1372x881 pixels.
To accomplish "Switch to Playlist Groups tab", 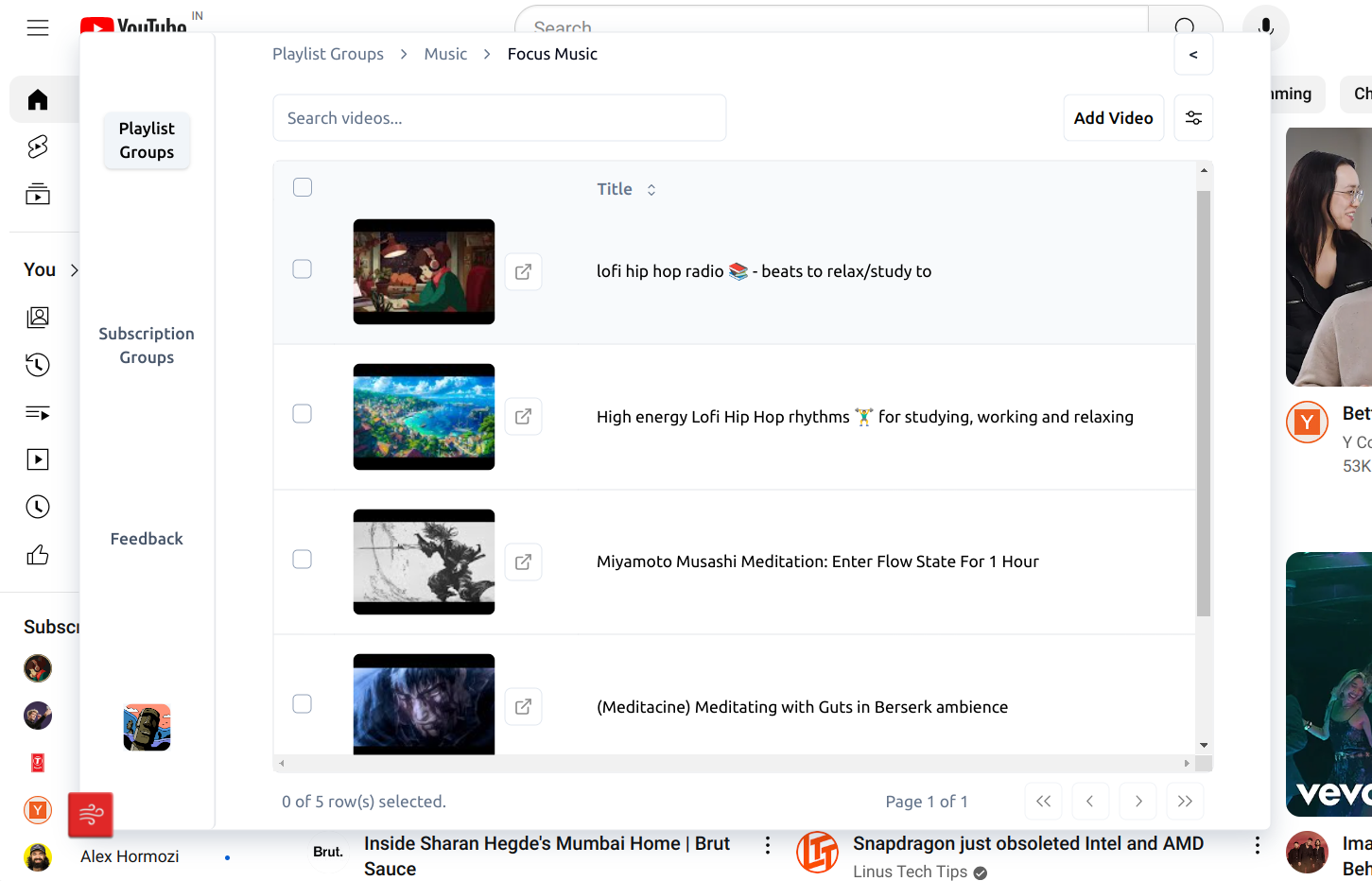I will coord(147,141).
